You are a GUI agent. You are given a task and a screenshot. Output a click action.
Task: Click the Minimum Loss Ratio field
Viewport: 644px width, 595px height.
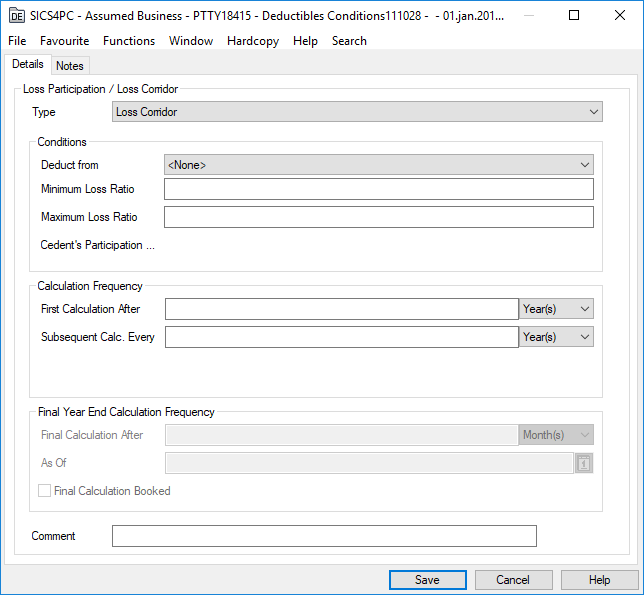(x=378, y=189)
